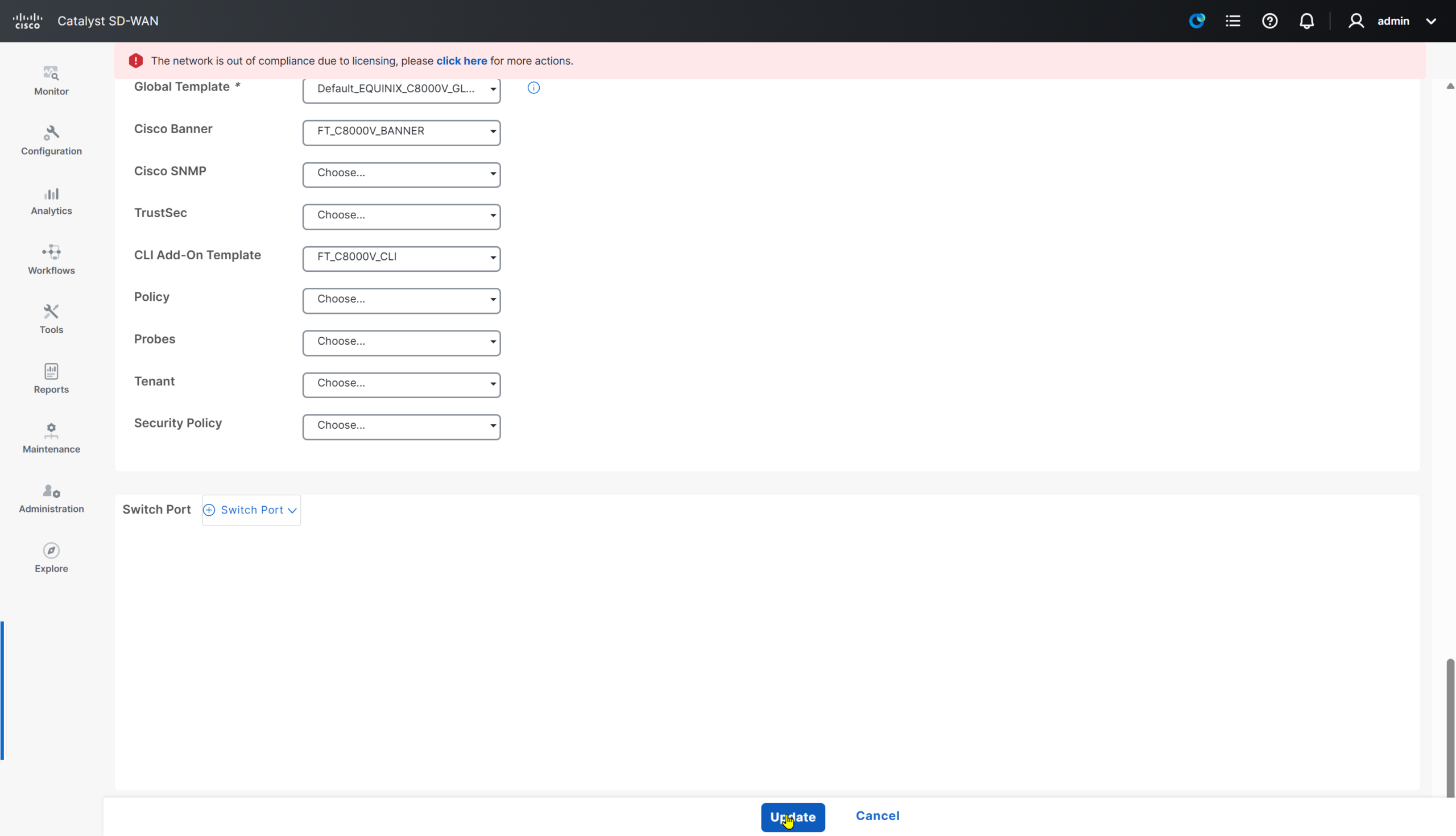Open the Tenant dropdown
Image resolution: width=1456 pixels, height=836 pixels.
(x=402, y=384)
